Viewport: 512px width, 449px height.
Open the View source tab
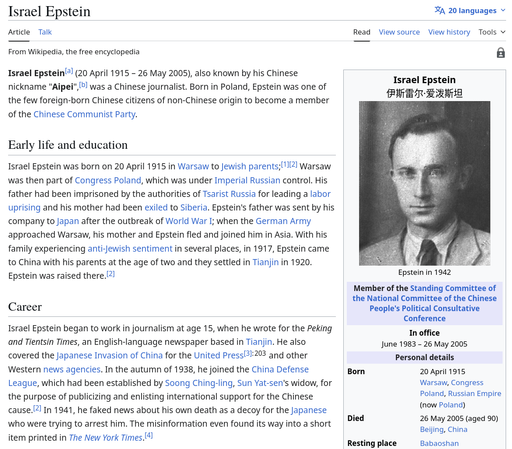[x=399, y=32]
